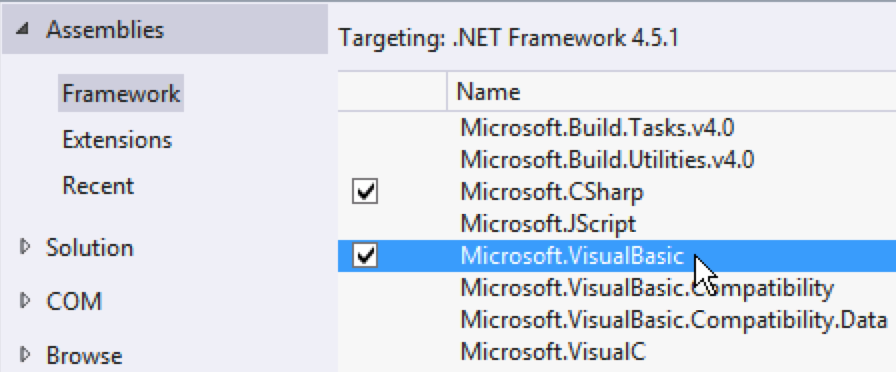
Task: Open the Browse section label
Action: (84, 355)
